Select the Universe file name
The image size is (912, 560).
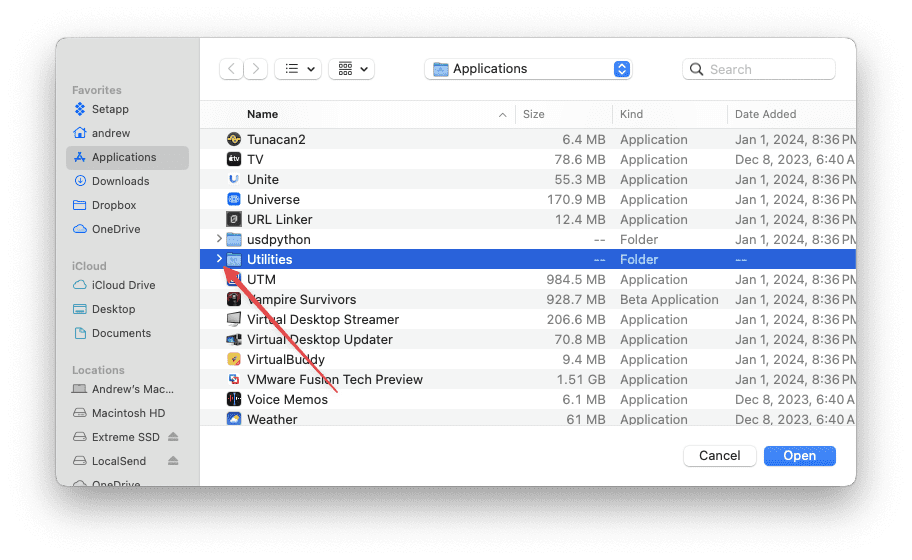[273, 199]
